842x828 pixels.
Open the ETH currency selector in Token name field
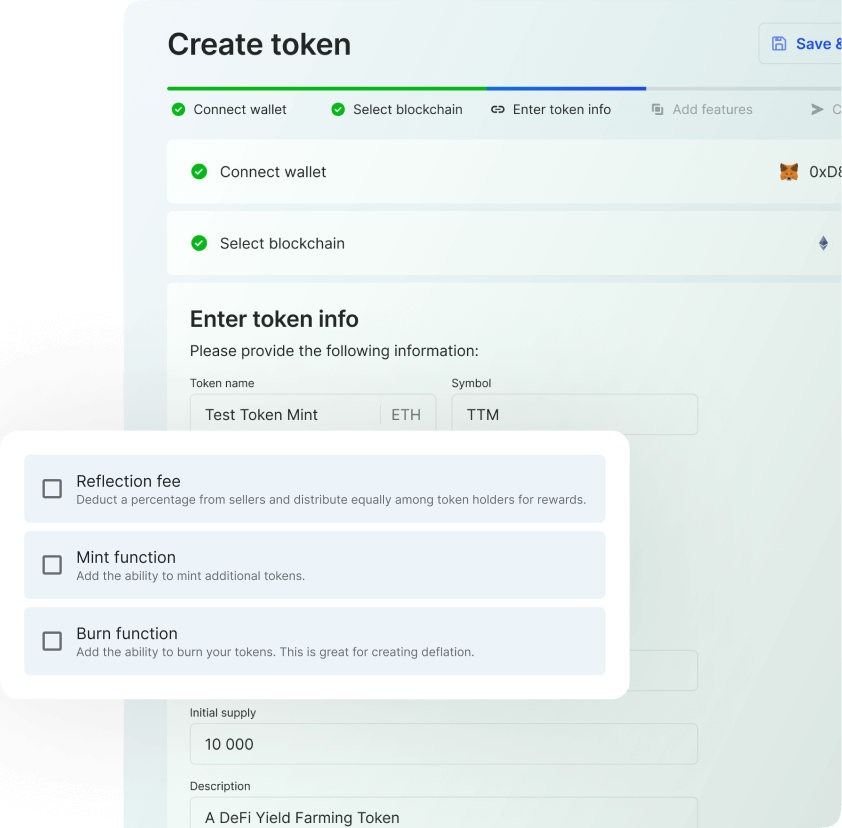click(405, 414)
